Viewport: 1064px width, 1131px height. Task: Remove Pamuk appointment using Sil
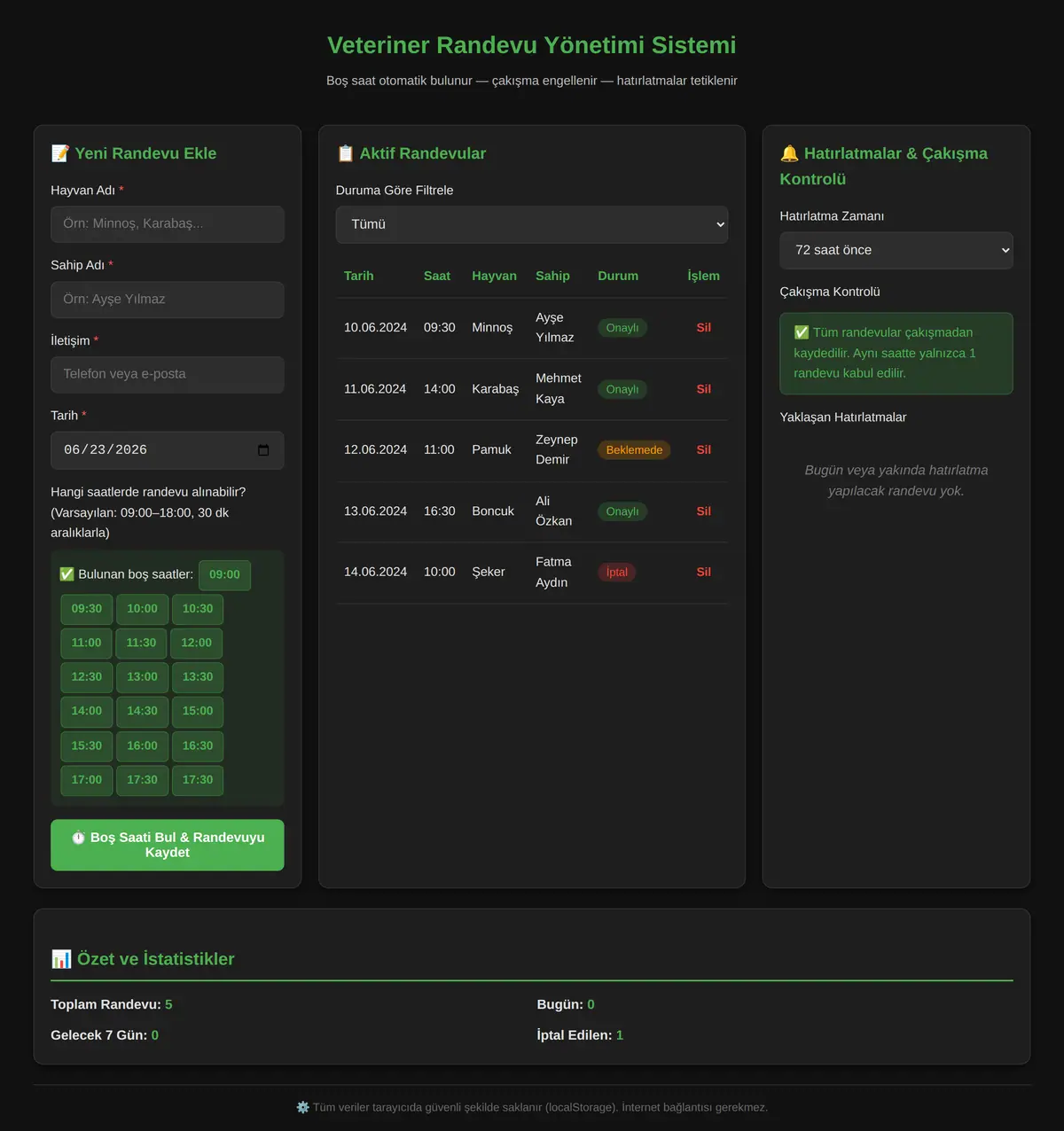704,450
